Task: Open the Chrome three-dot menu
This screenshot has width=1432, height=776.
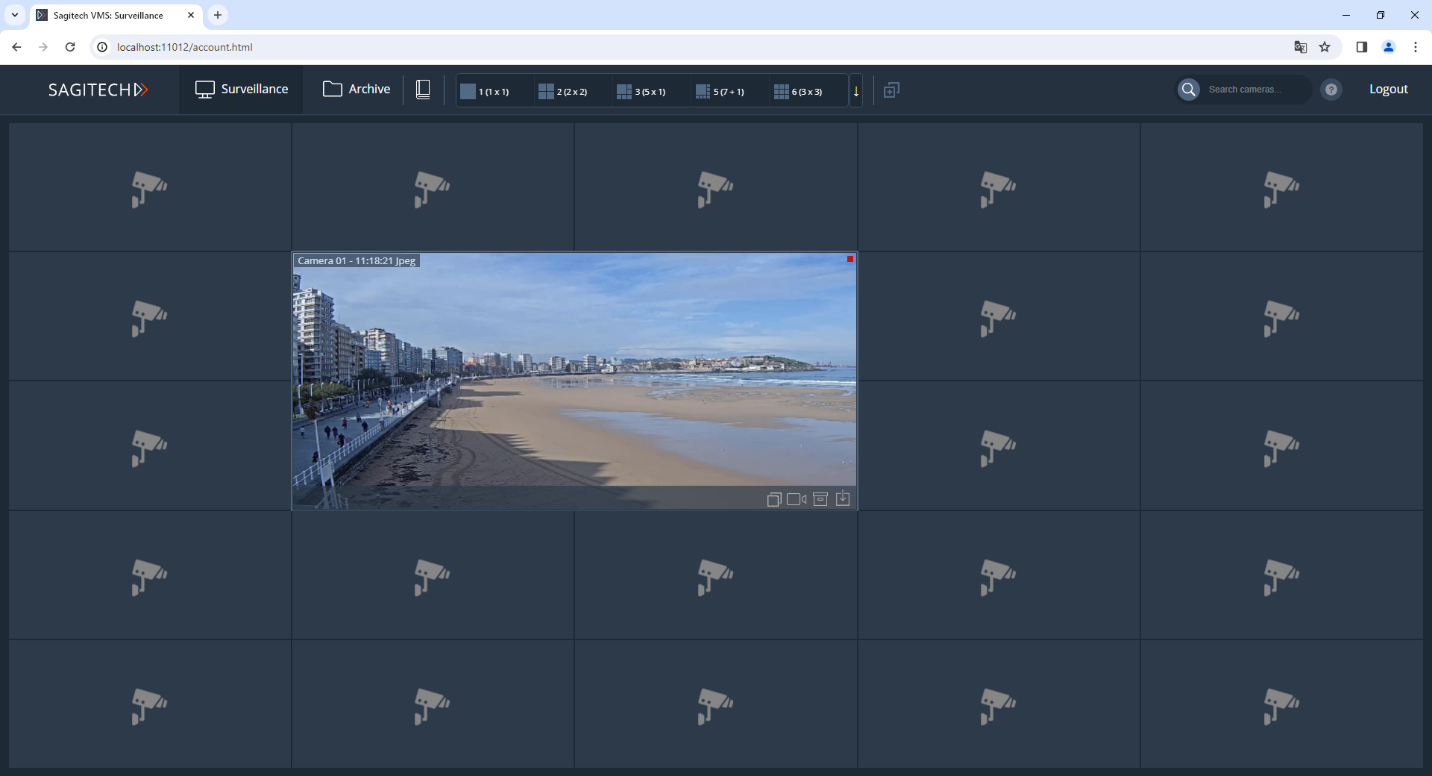Action: tap(1415, 47)
